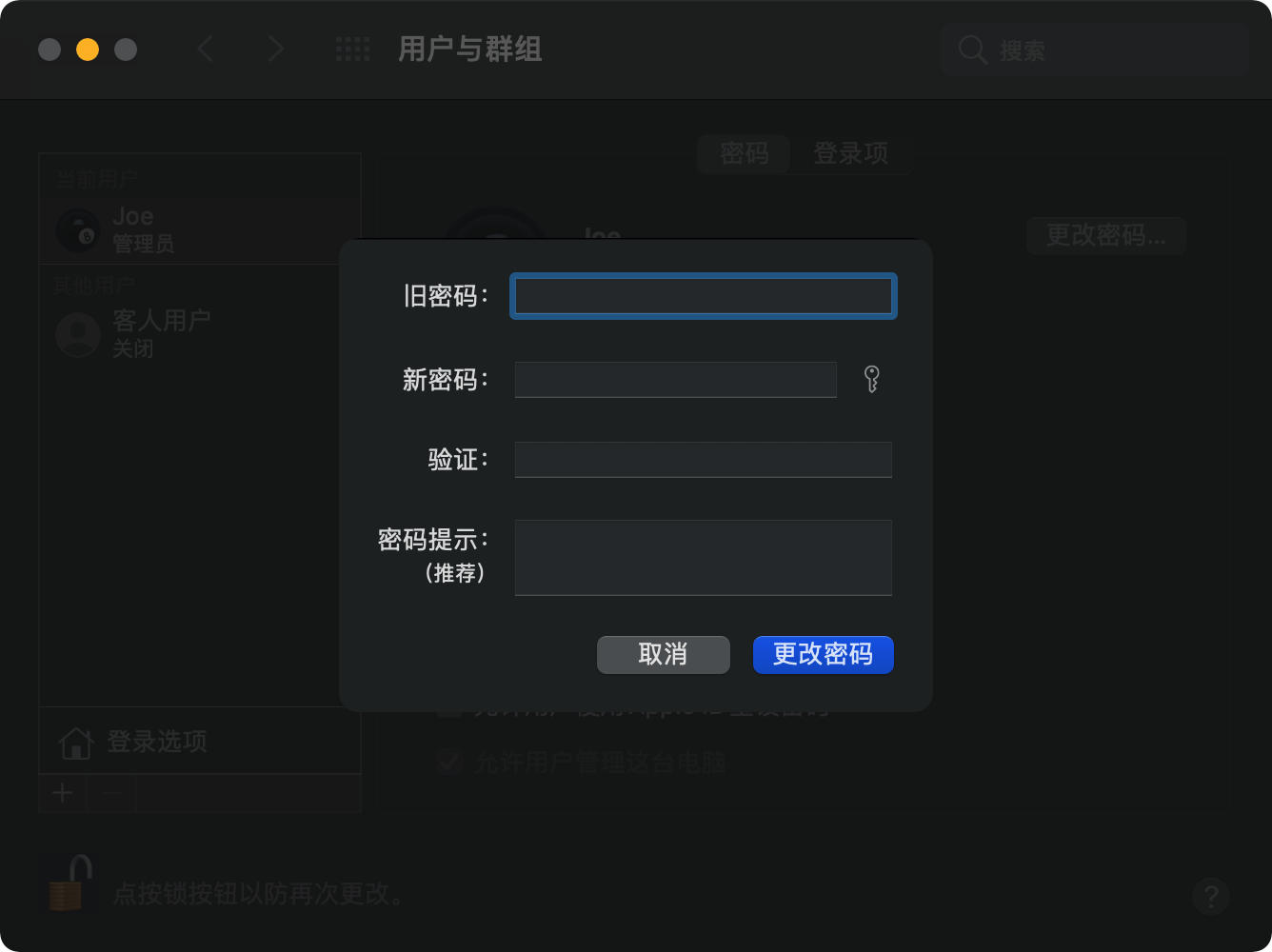Go forward with the right chevron

point(275,49)
